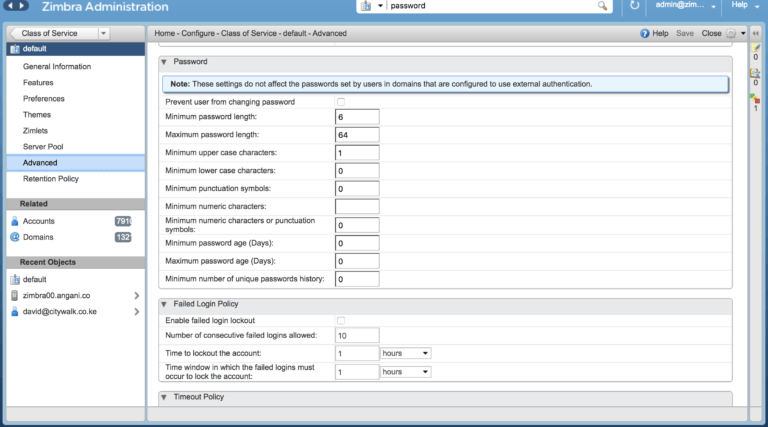
Task: Click the Time to lockout value field
Action: coord(357,354)
